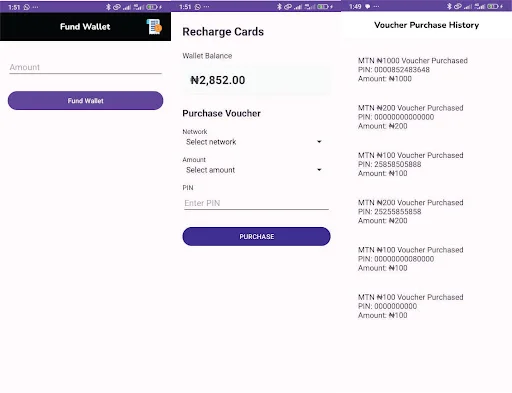Click the Purchase Voucher heading
Screen dimensions: 512x393
click(221, 113)
